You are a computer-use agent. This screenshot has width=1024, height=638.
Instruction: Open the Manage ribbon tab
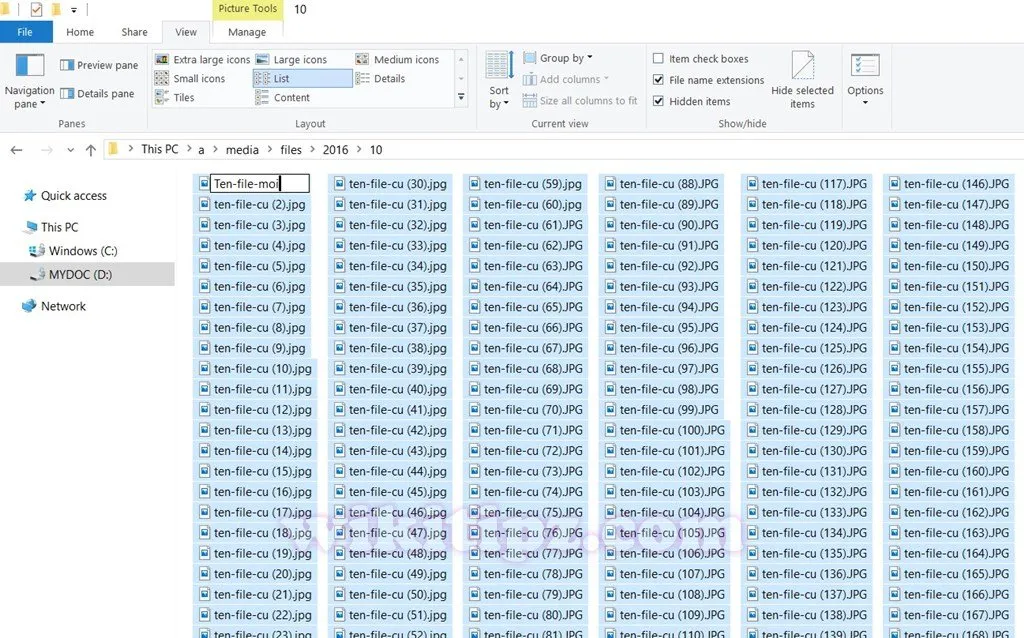tap(247, 32)
